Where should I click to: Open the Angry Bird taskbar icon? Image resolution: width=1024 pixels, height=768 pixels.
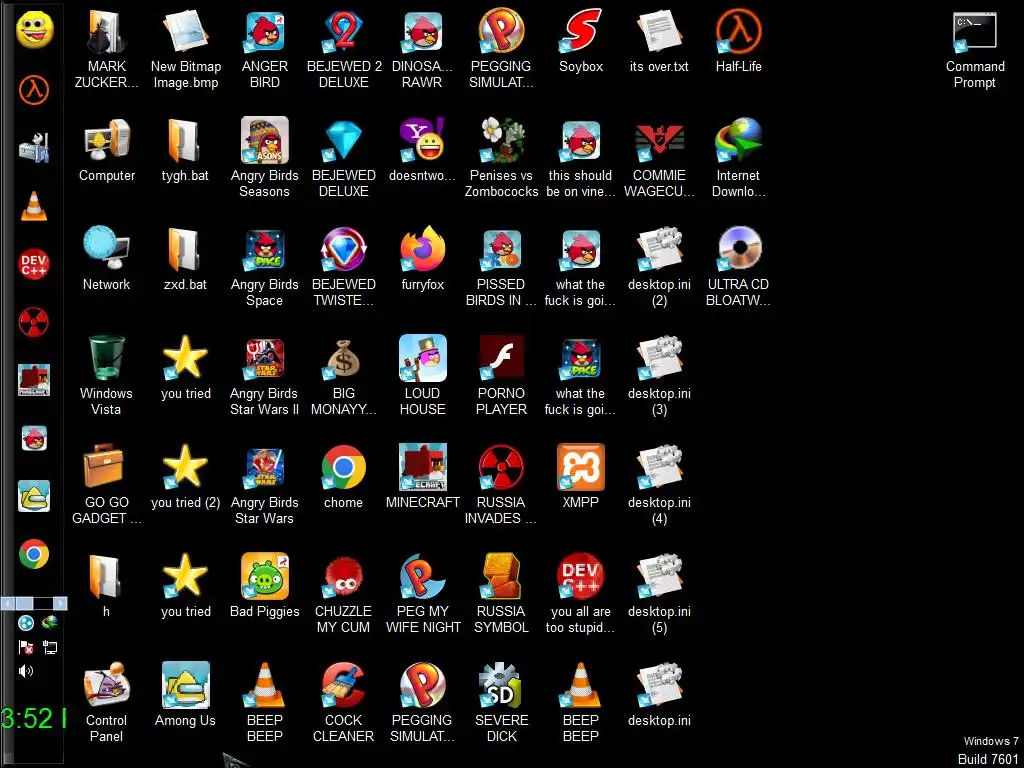coord(34,438)
